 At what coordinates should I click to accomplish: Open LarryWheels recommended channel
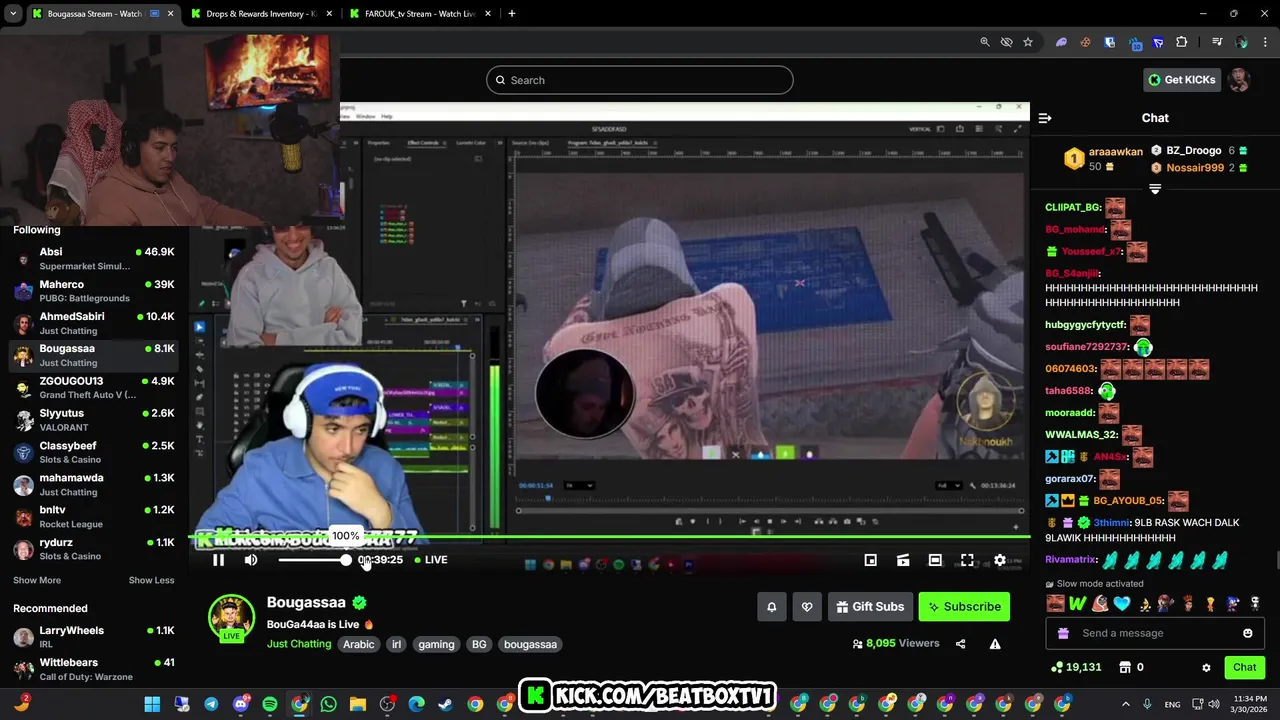pos(94,637)
